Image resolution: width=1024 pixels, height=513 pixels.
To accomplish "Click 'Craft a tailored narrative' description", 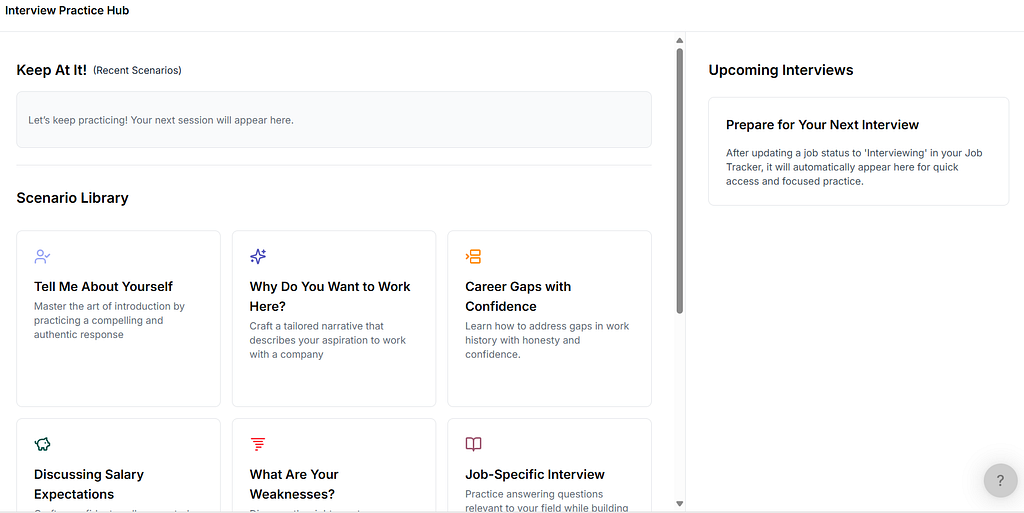I will [x=327, y=340].
